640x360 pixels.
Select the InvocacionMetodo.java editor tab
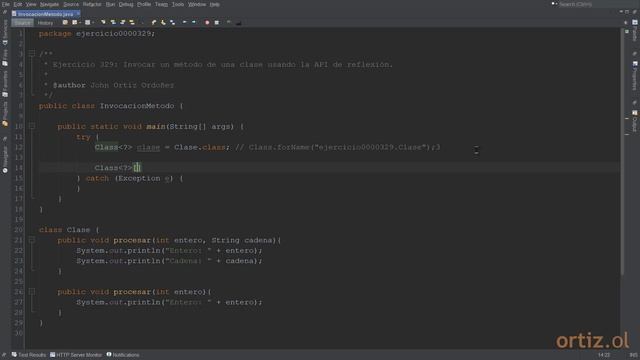point(45,13)
